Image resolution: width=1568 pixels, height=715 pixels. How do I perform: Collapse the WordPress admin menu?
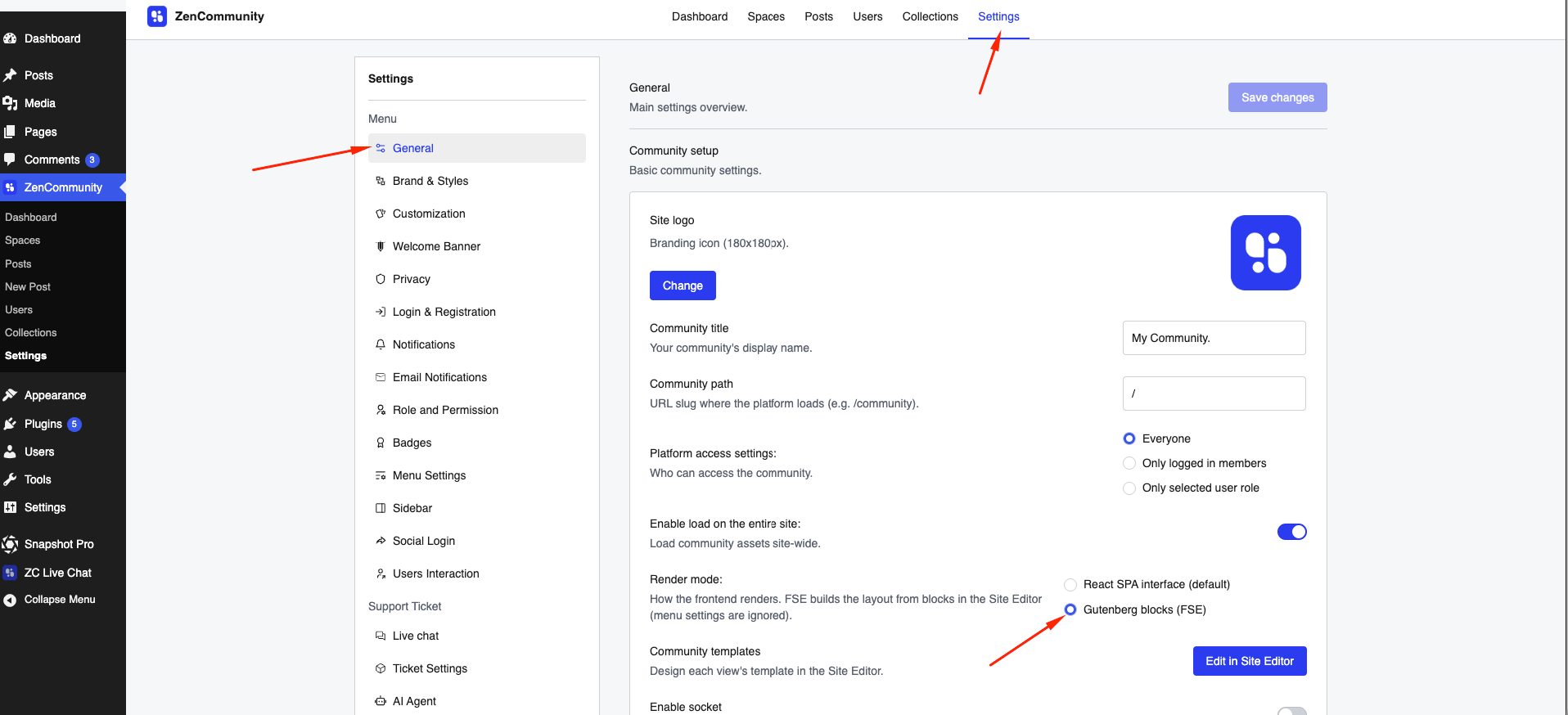pyautogui.click(x=63, y=600)
